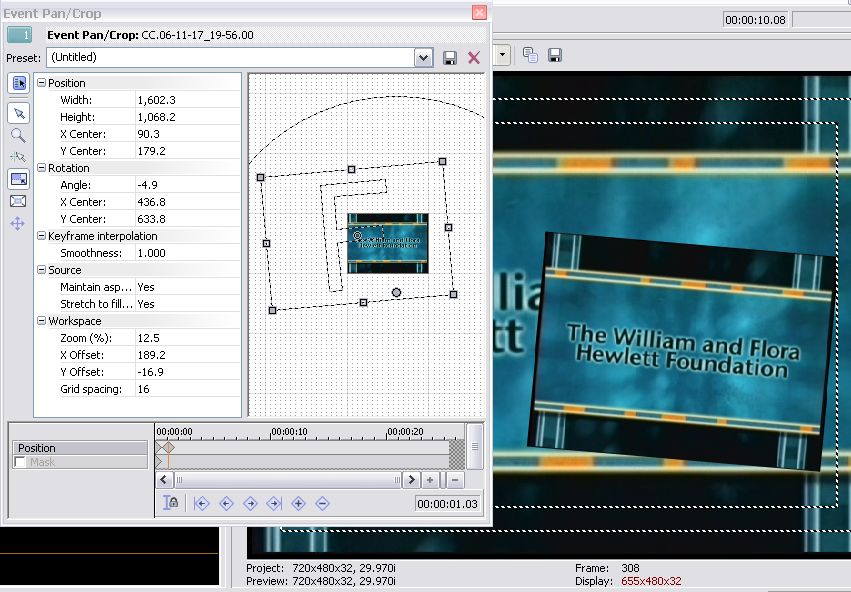Open preview quality dropdown arrow
The height and width of the screenshot is (592, 851).
503,55
